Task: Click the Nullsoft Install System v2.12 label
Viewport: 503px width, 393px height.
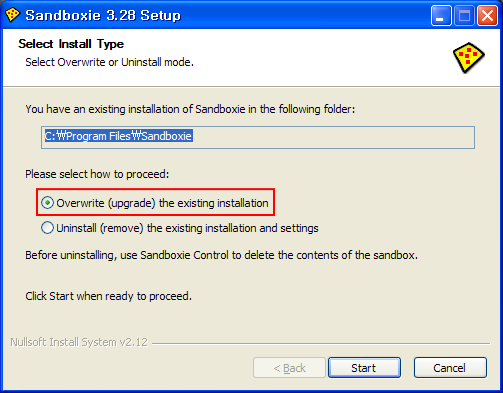Action: click(x=79, y=342)
